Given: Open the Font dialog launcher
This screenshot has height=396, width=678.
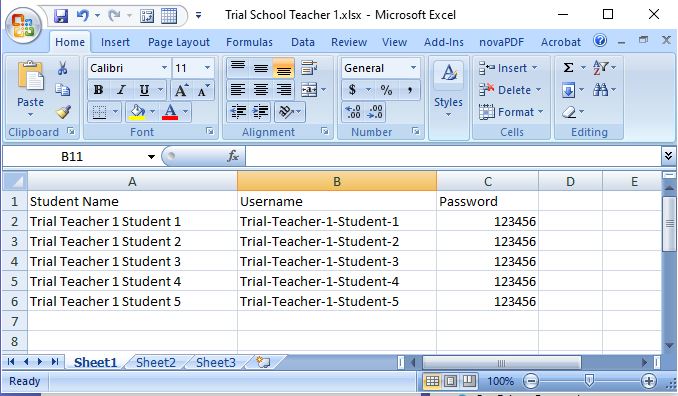Looking at the screenshot, I should pos(210,131).
